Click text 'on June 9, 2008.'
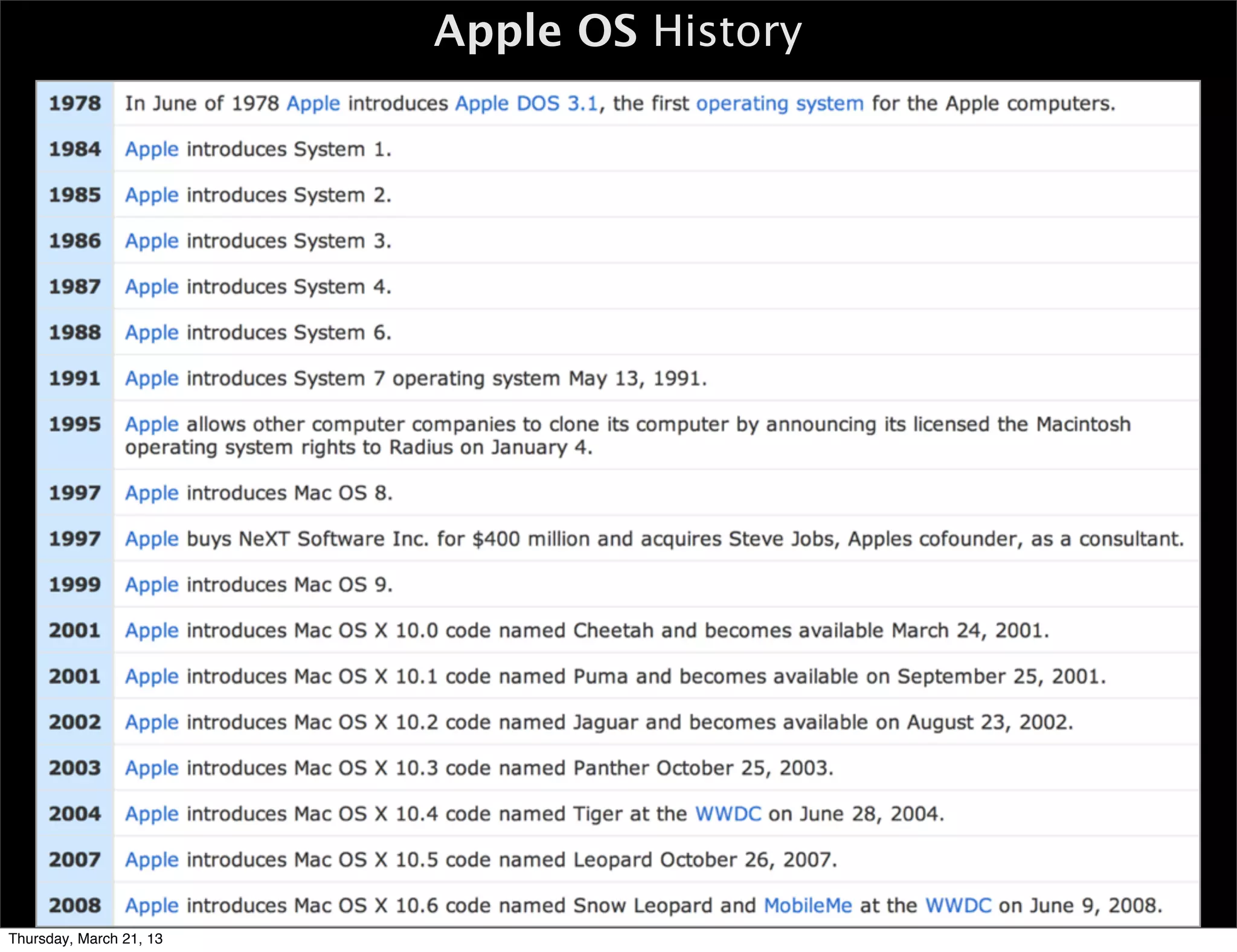The width and height of the screenshot is (1237, 952). point(1081,906)
